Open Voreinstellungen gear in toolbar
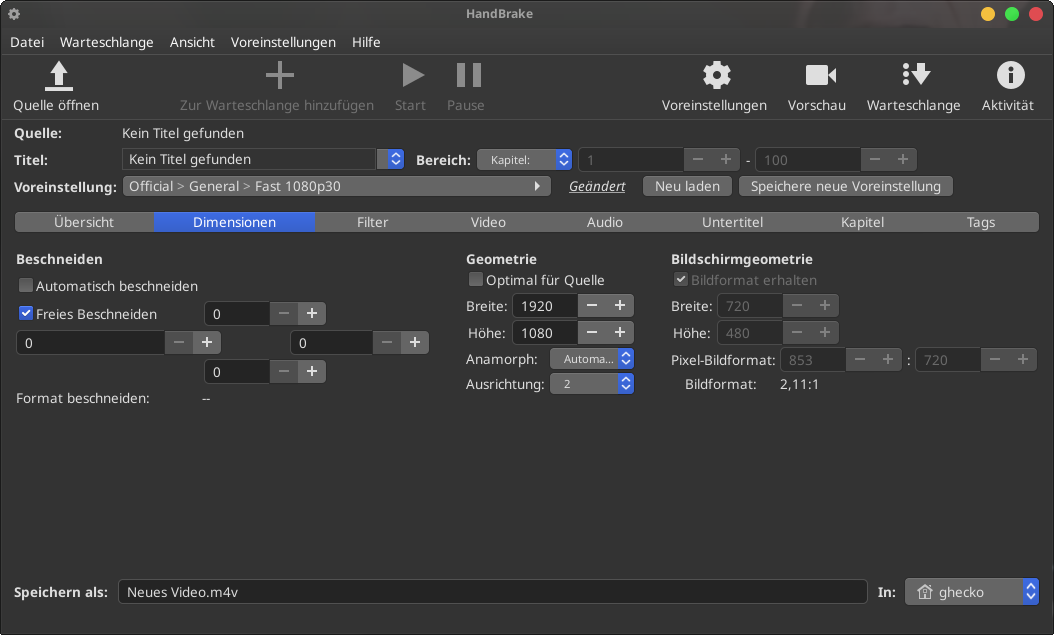 (x=717, y=75)
